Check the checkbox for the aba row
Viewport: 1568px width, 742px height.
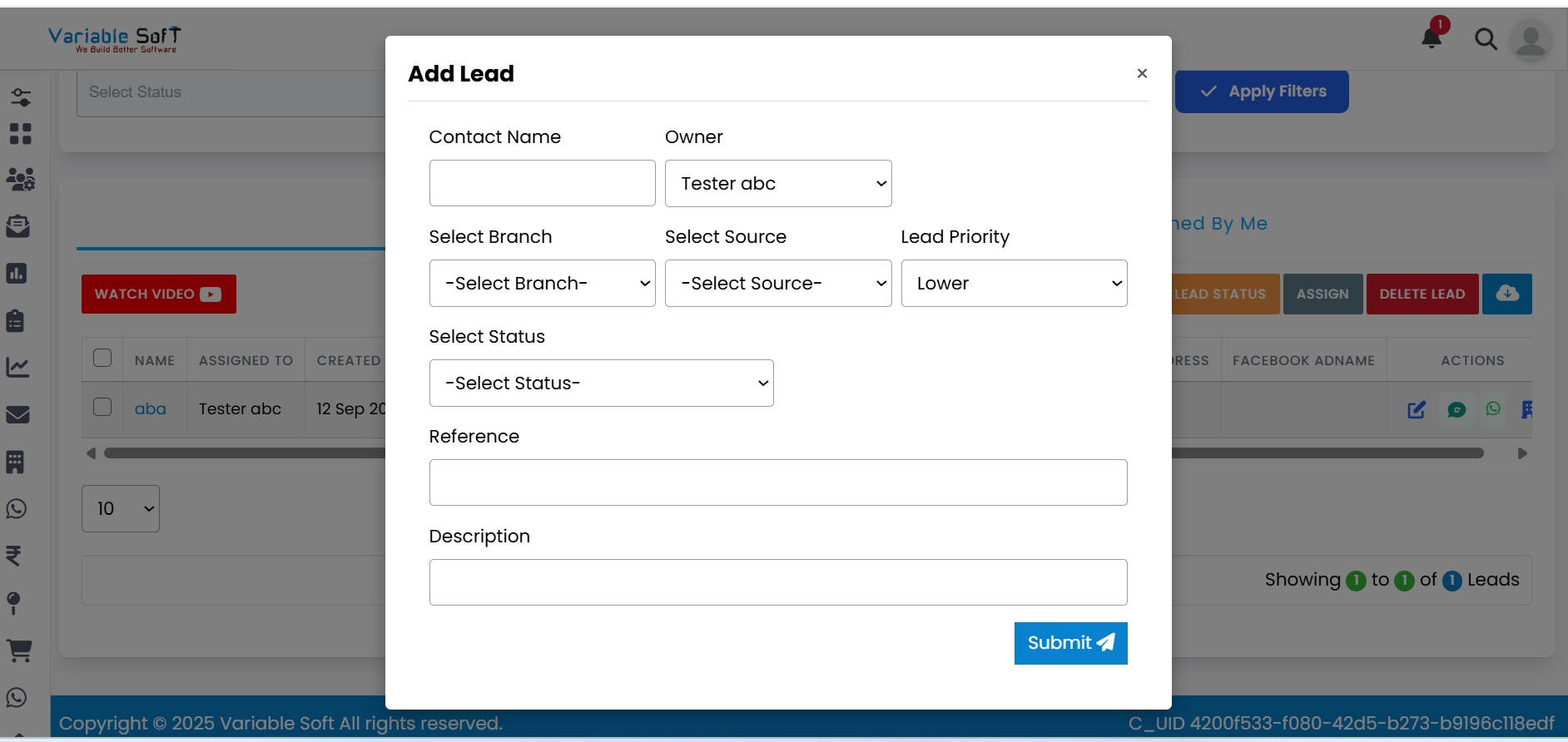tap(102, 407)
